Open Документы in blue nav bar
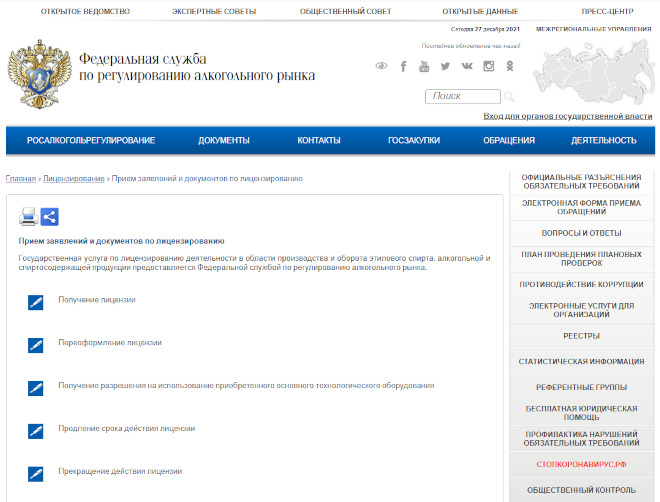The height and width of the screenshot is (502, 660). tap(224, 140)
